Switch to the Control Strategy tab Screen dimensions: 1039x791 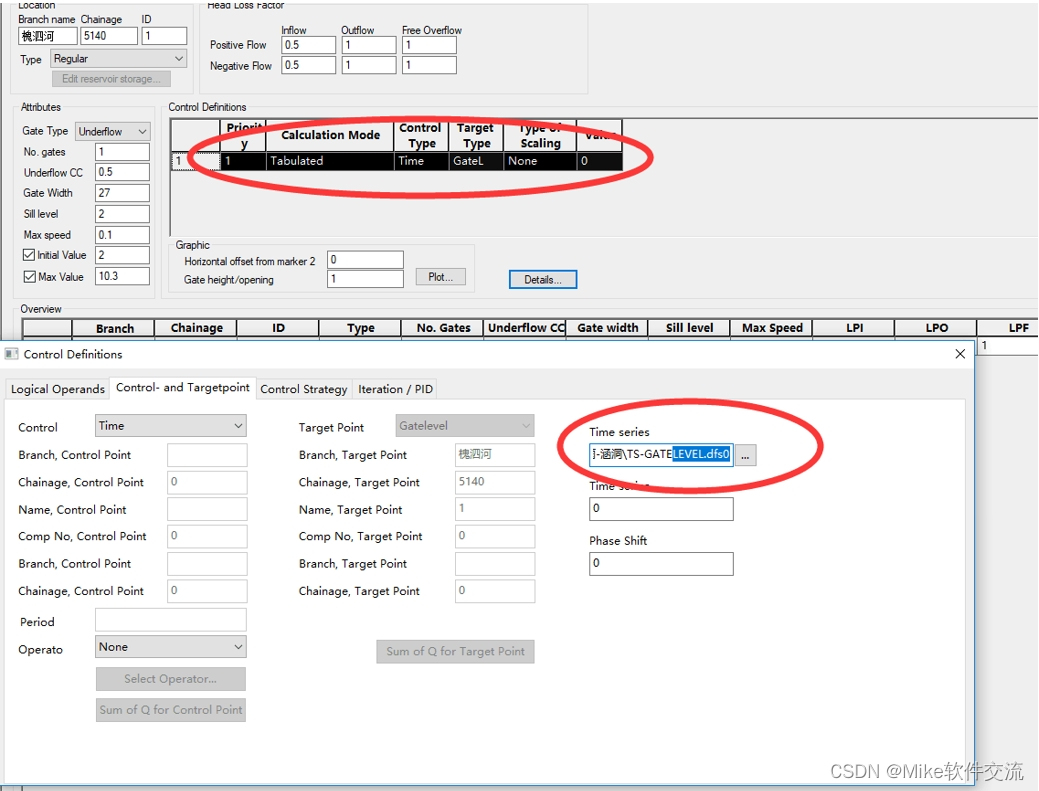303,389
